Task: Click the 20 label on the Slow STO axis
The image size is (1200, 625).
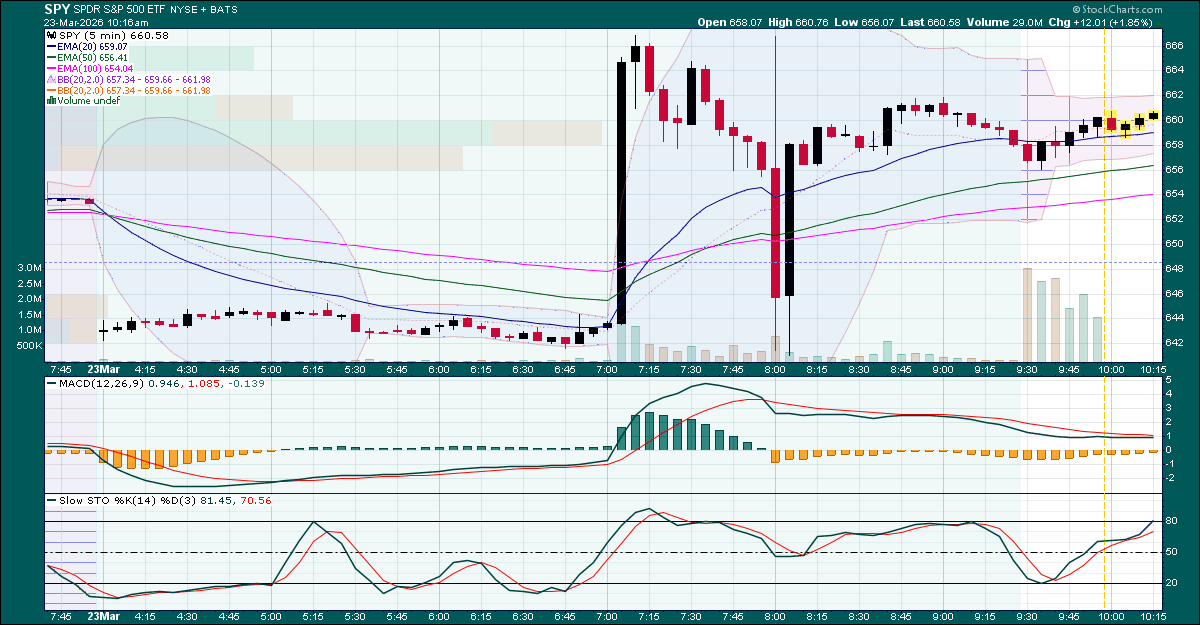Action: 1171,583
